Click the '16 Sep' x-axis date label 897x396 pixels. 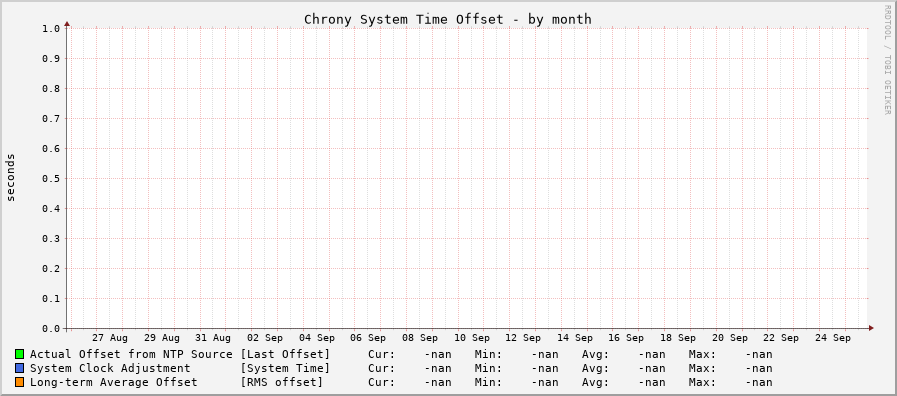(x=626, y=338)
